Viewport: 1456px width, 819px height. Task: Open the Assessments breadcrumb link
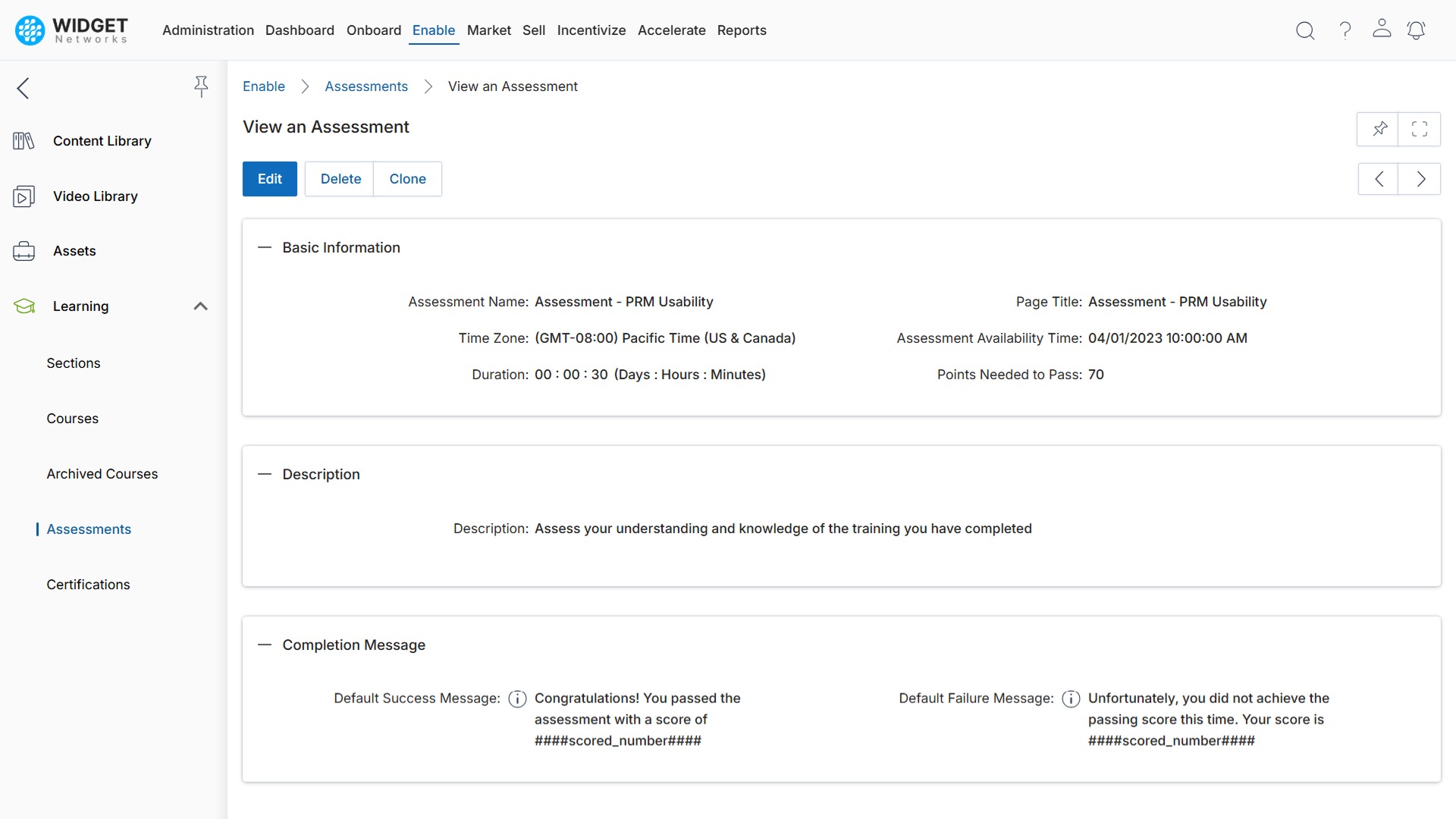click(x=366, y=86)
